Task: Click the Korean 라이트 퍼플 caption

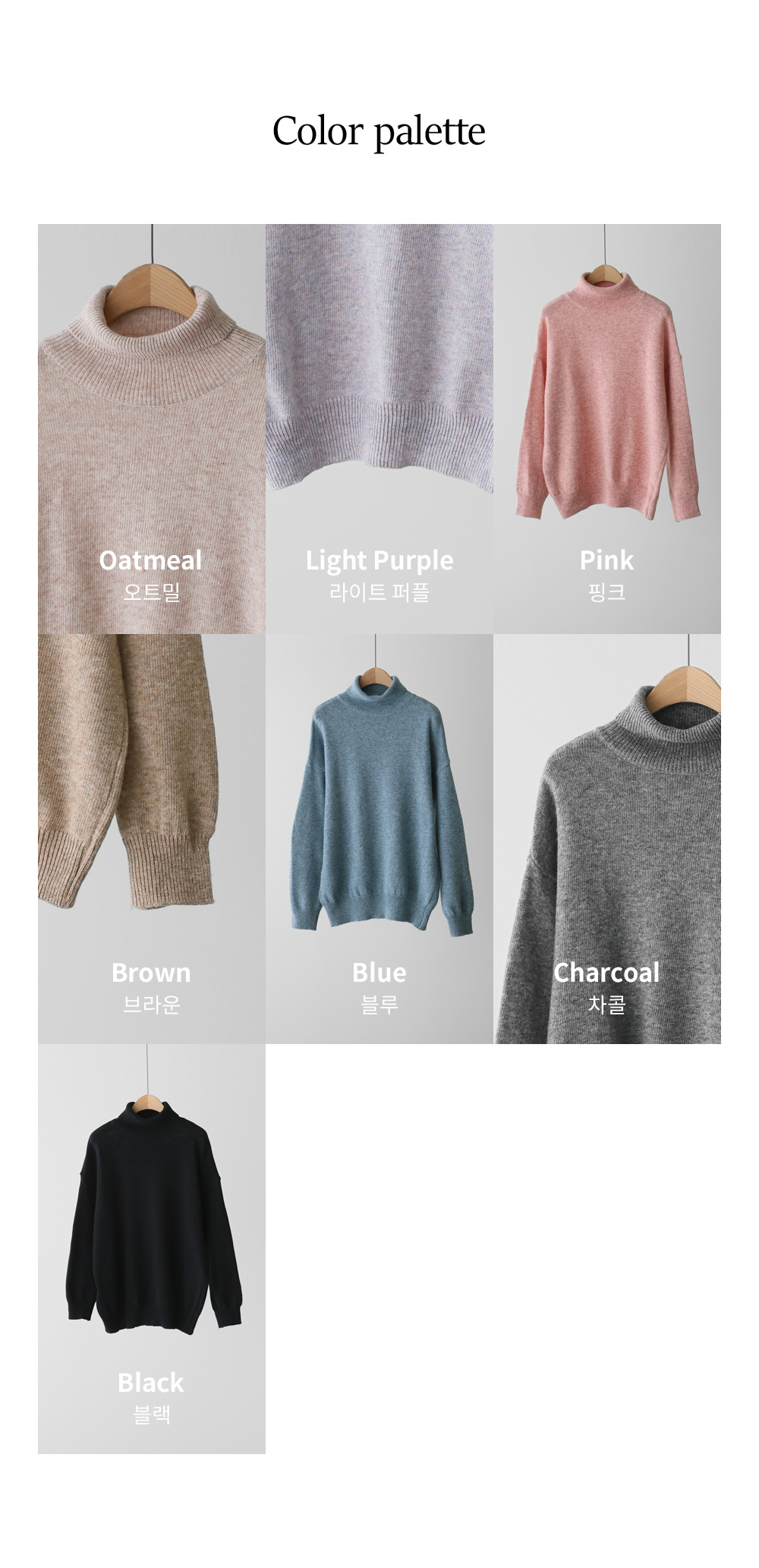Action: [x=379, y=592]
